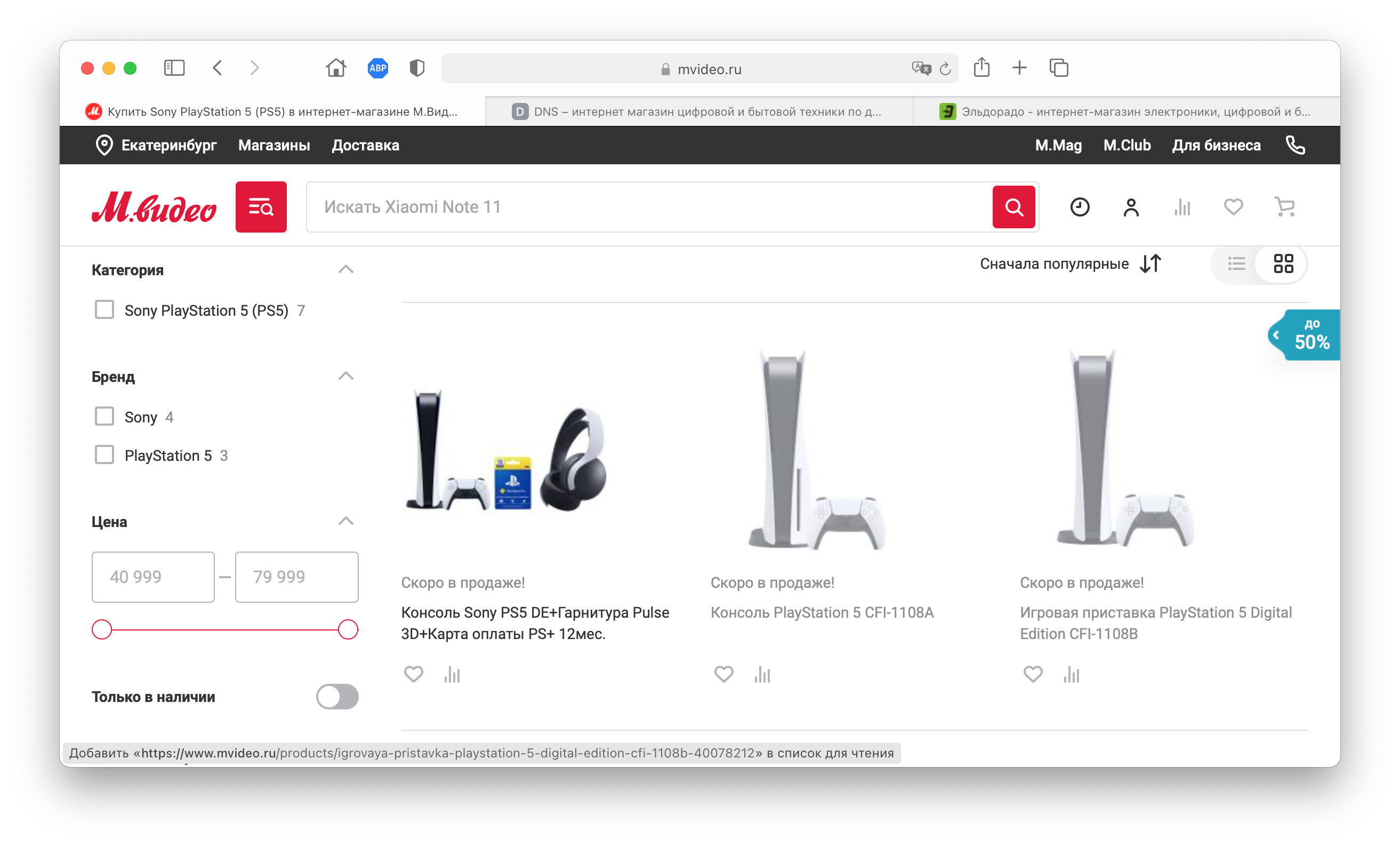Open the privacy shield report icon
This screenshot has height=846, width=1400.
click(417, 68)
